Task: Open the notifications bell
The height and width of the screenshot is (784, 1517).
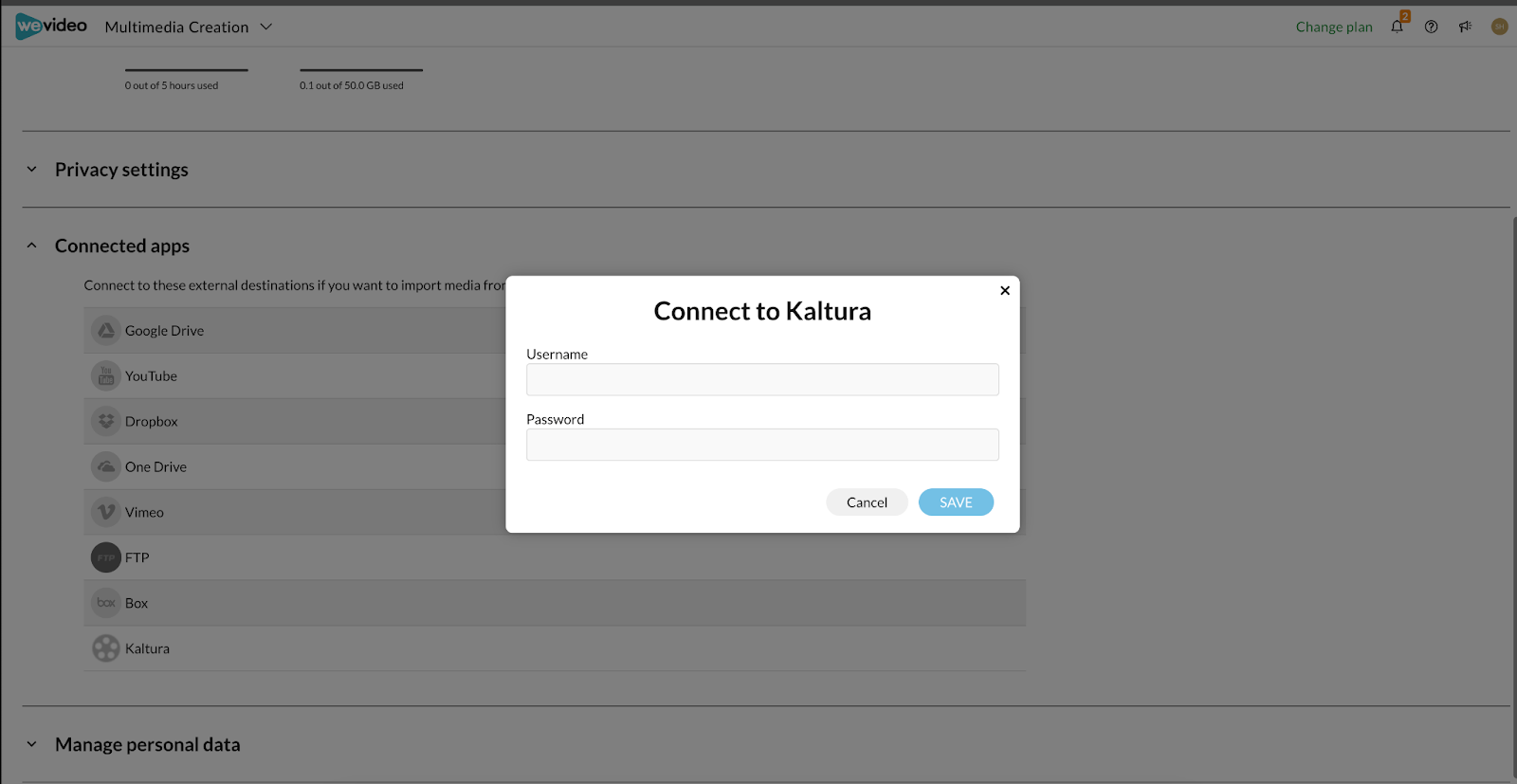Action: 1398,27
